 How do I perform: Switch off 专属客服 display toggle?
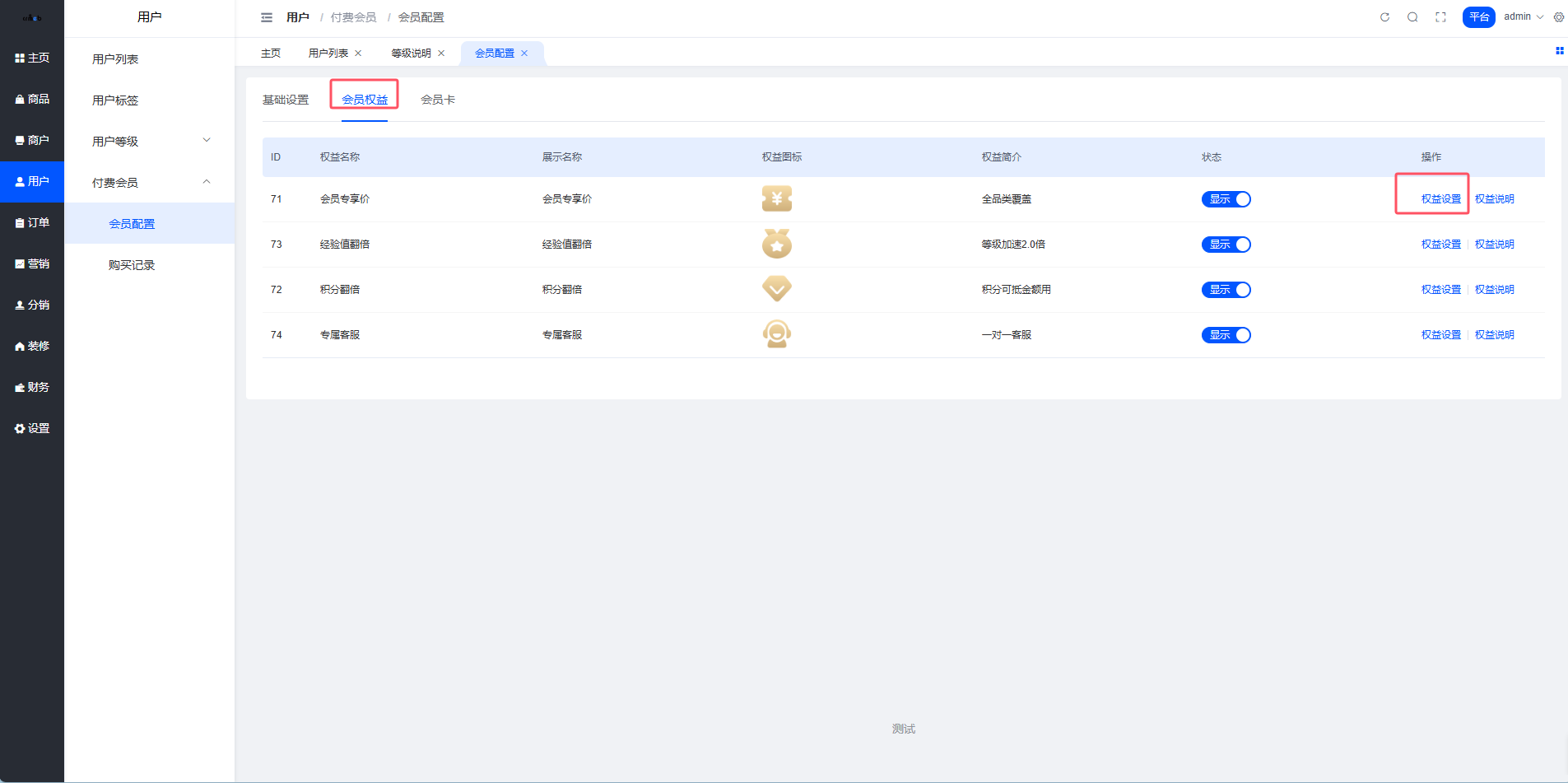pos(1226,335)
